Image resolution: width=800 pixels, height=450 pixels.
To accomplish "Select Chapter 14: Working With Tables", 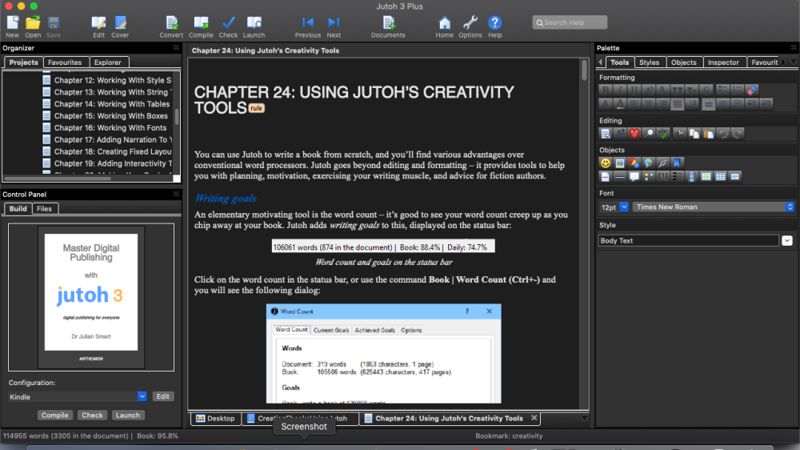I will [112, 104].
